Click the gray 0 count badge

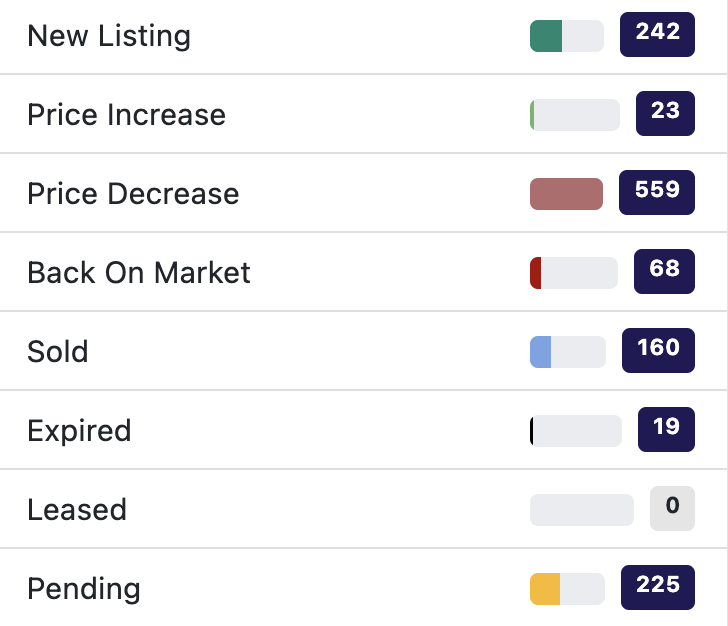(672, 509)
